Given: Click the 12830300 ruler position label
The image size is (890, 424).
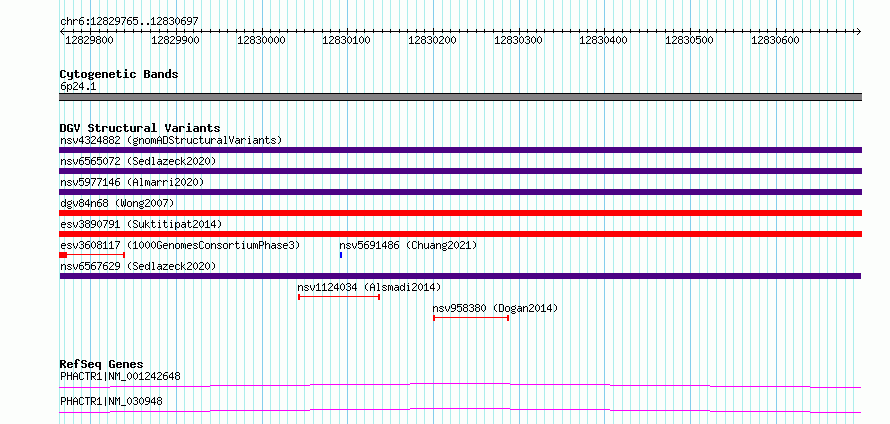Looking at the screenshot, I should click(518, 40).
